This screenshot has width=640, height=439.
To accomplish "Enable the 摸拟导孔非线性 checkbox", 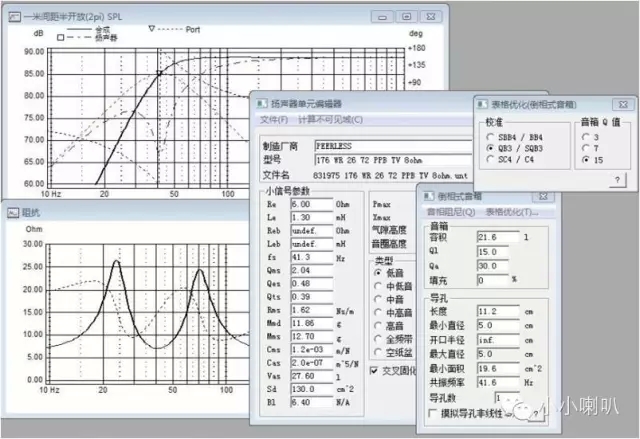I will coord(432,412).
